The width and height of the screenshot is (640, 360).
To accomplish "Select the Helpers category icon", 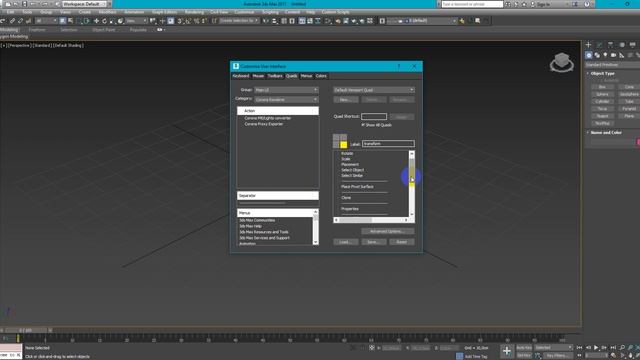I will [x=622, y=55].
